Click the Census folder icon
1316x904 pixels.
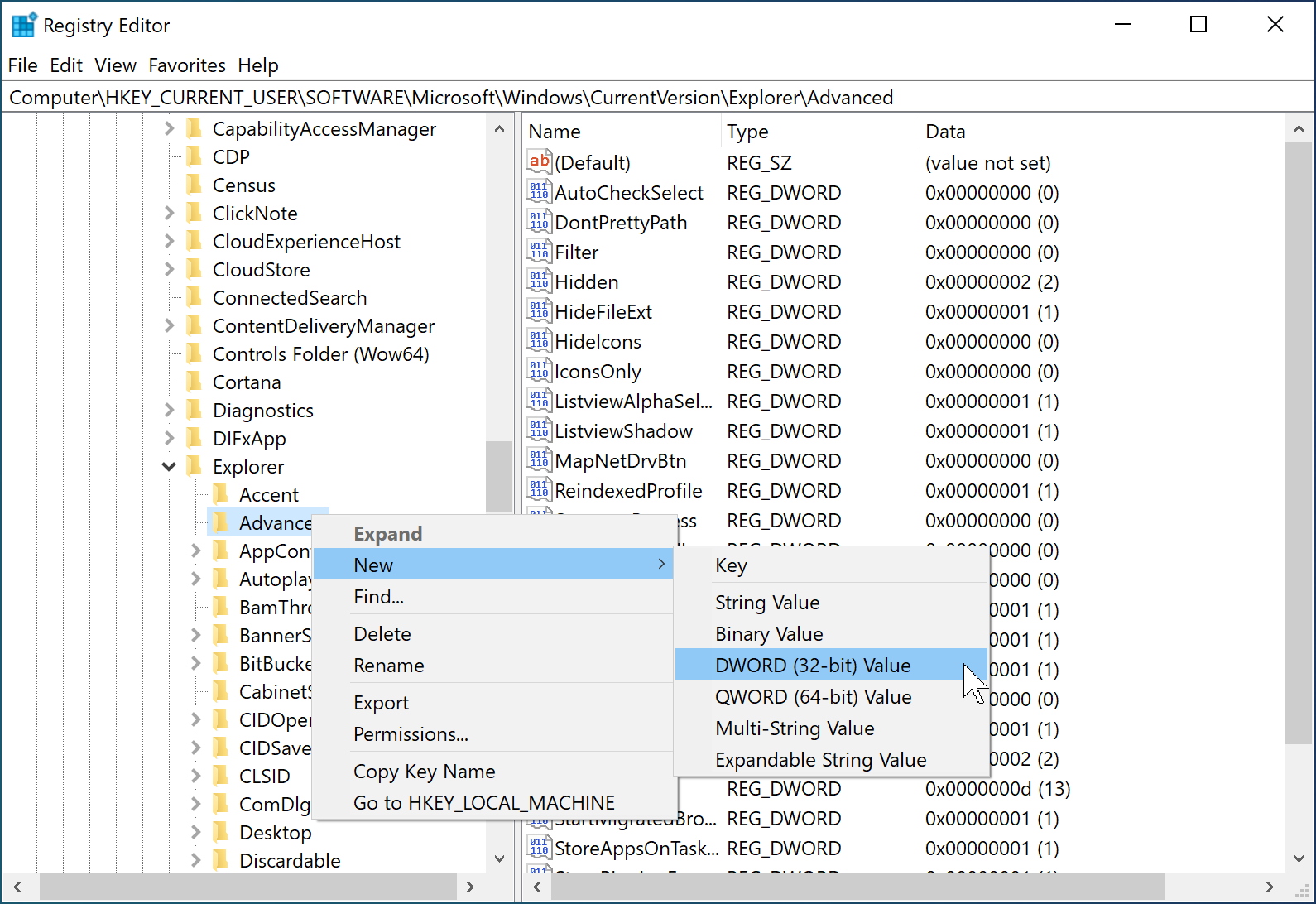195,185
